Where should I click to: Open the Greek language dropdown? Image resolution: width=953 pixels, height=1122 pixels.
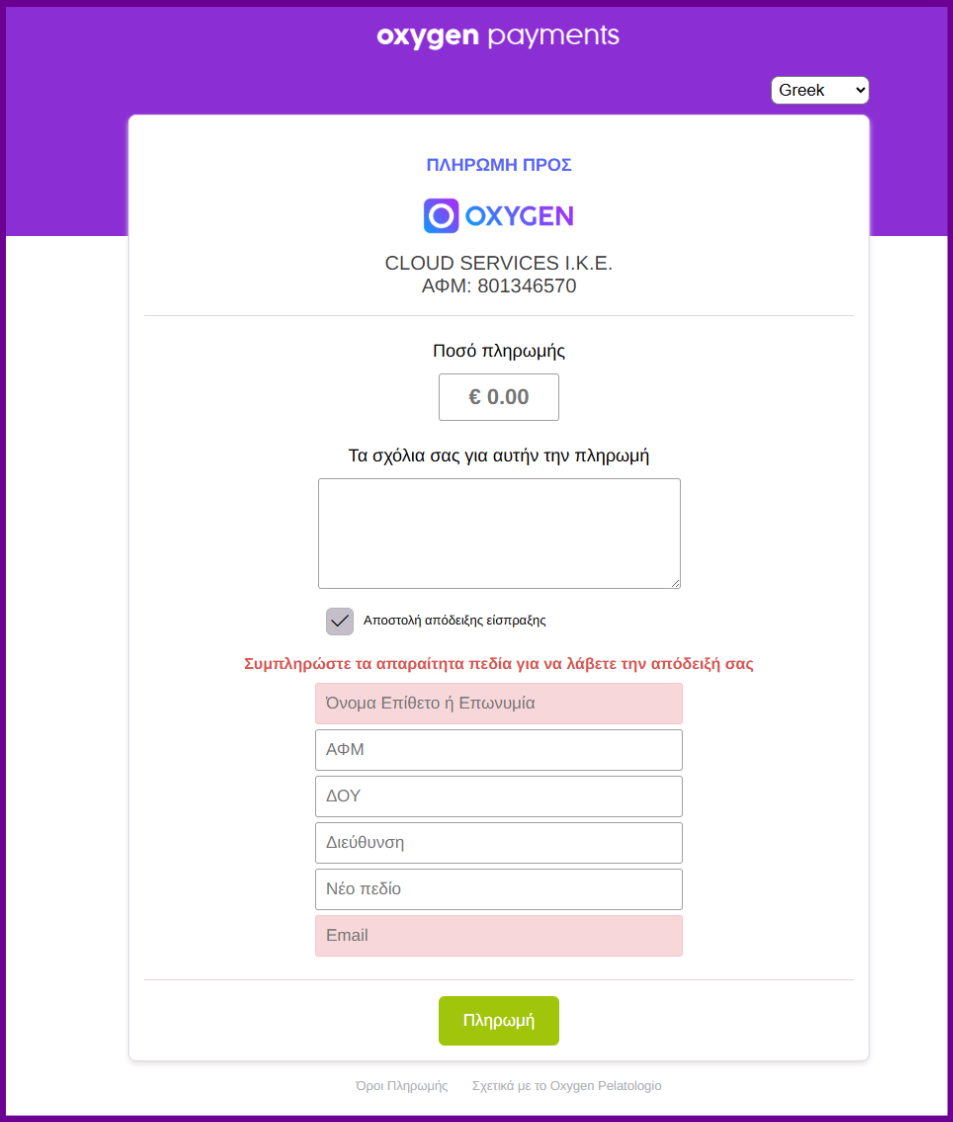(820, 90)
